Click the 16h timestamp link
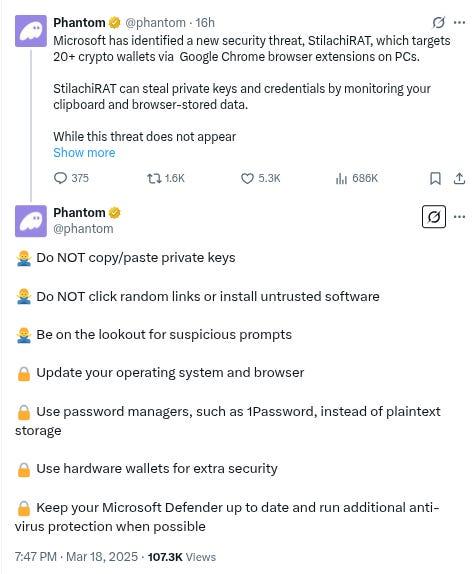The height and width of the screenshot is (574, 475). (205, 23)
